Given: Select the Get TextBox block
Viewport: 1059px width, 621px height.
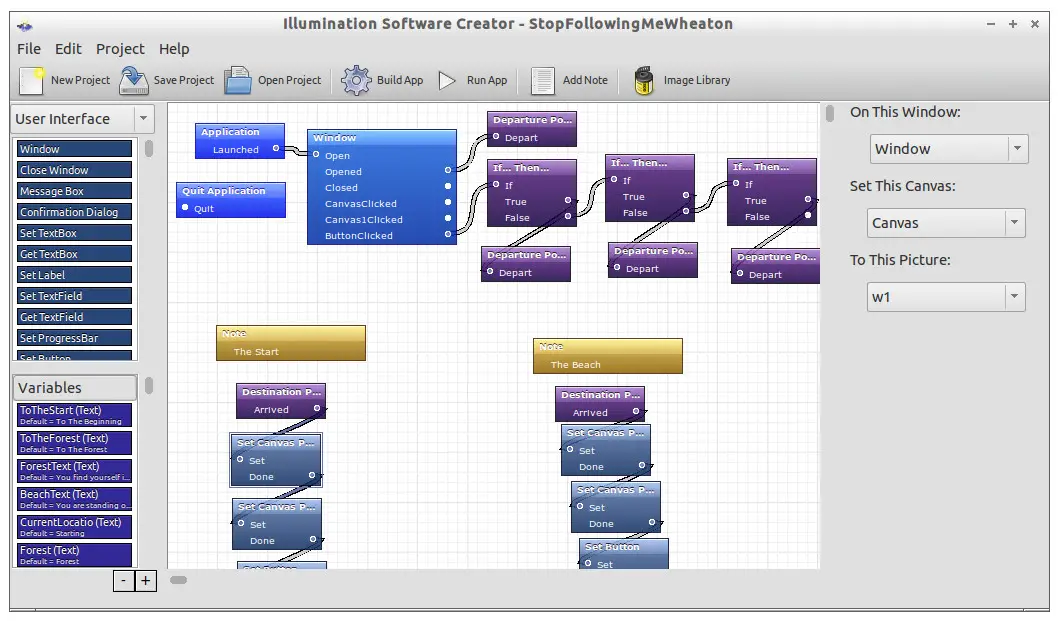Looking at the screenshot, I should pos(74,253).
